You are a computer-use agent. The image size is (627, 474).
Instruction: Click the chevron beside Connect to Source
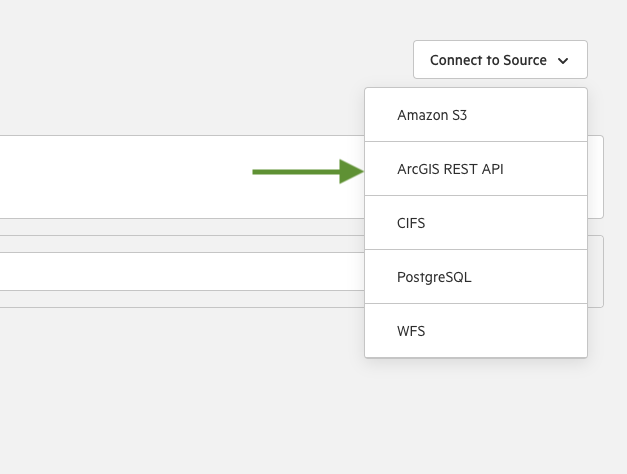pos(563,61)
